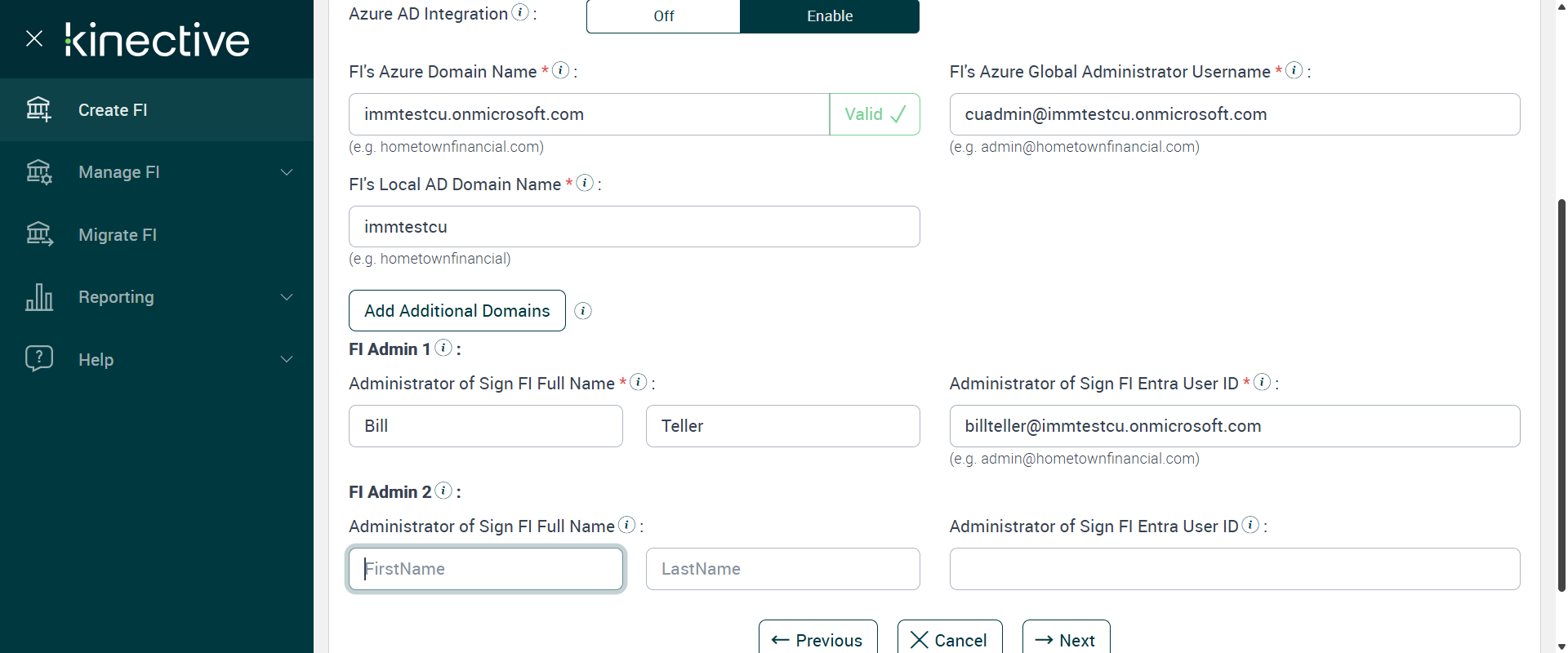Screen dimensions: 1568x653
Task: Click info icon next to Azure AD Integration
Action: tap(520, 12)
